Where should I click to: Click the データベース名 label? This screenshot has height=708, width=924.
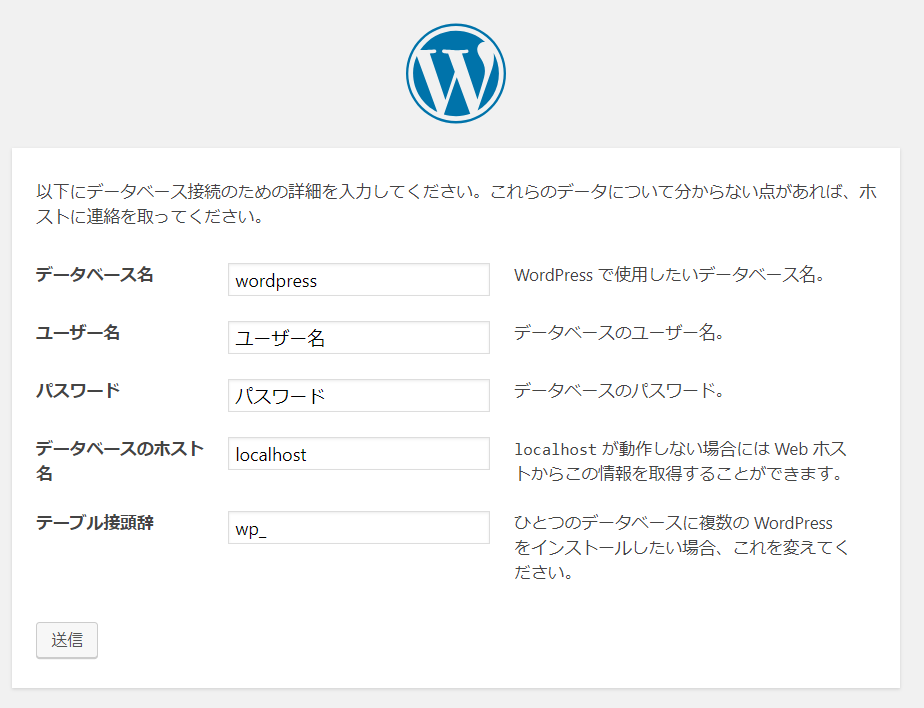pos(94,275)
